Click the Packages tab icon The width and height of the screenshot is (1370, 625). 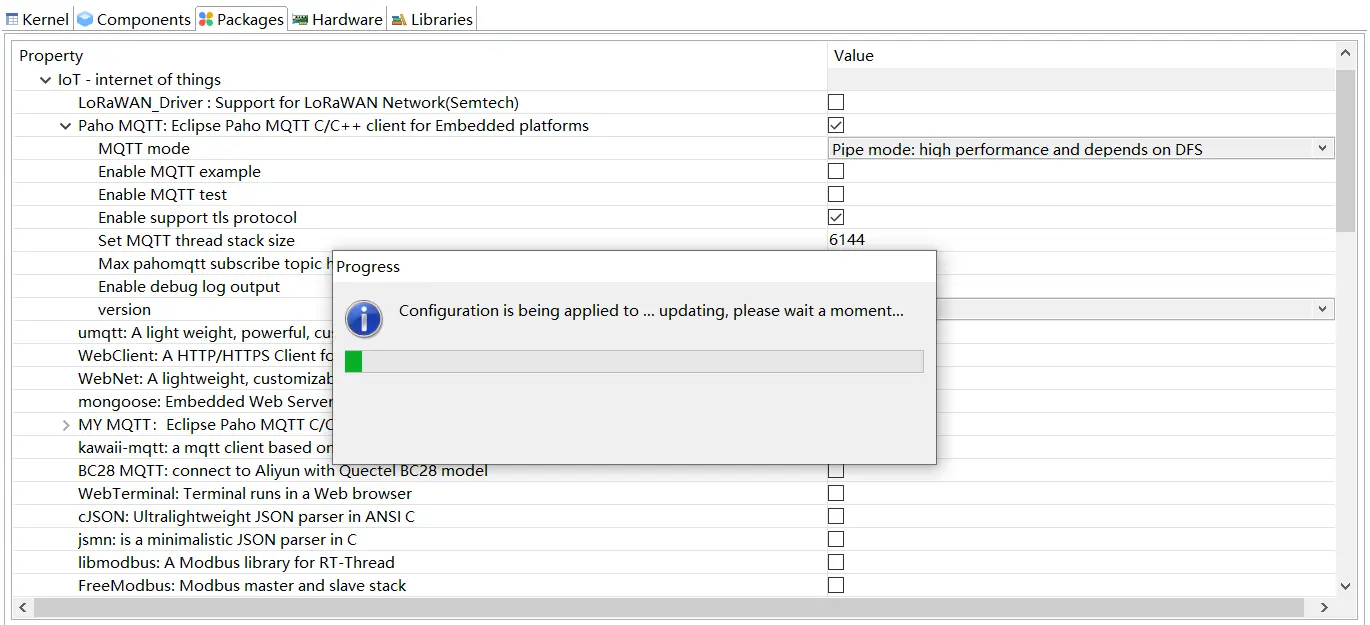(206, 19)
